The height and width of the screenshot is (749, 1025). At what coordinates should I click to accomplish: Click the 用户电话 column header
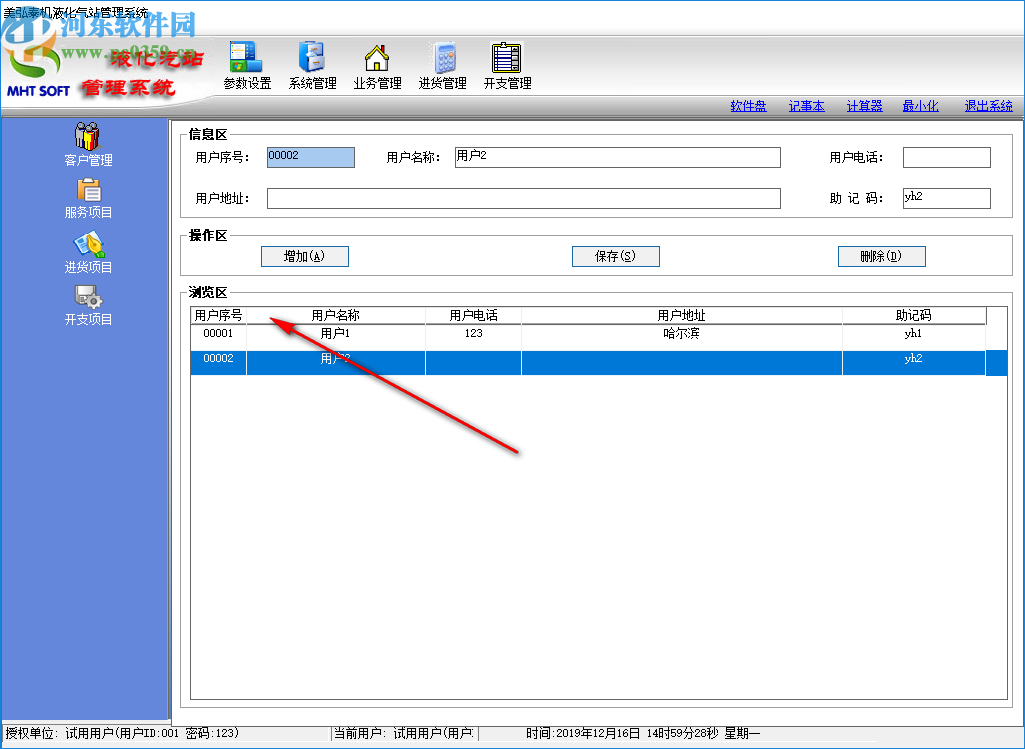473,315
